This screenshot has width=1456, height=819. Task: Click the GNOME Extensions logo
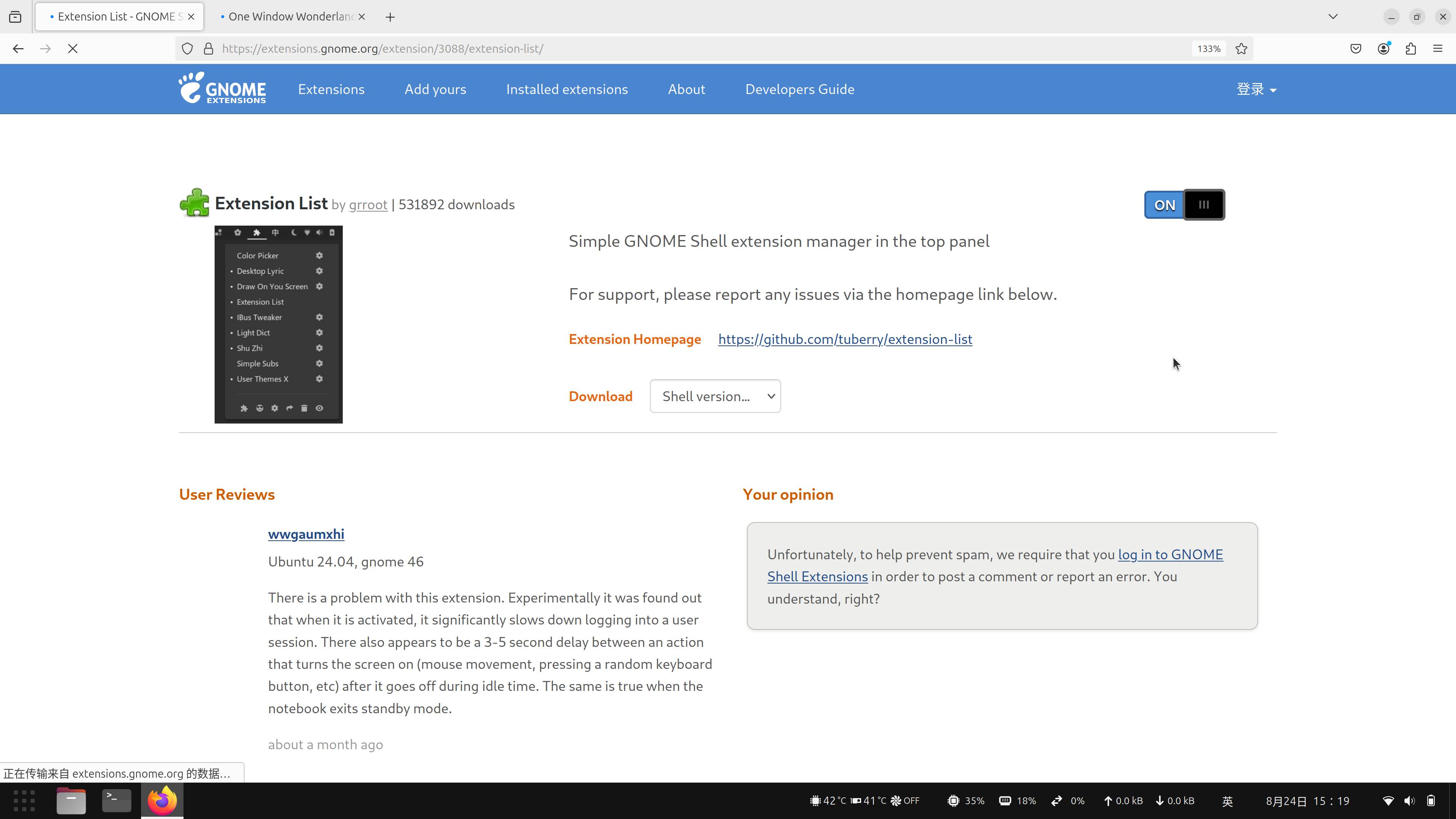(x=222, y=88)
